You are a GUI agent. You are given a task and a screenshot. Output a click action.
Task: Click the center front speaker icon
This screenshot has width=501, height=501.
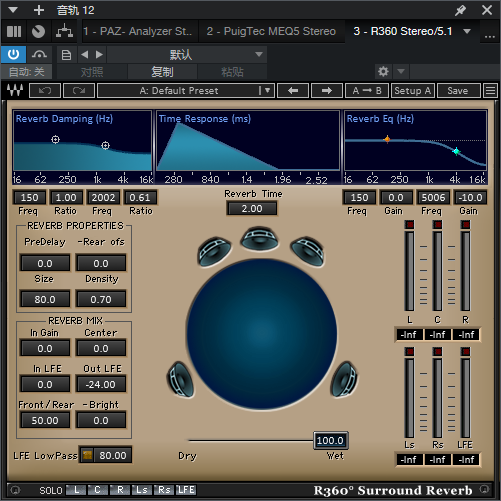coord(260,239)
